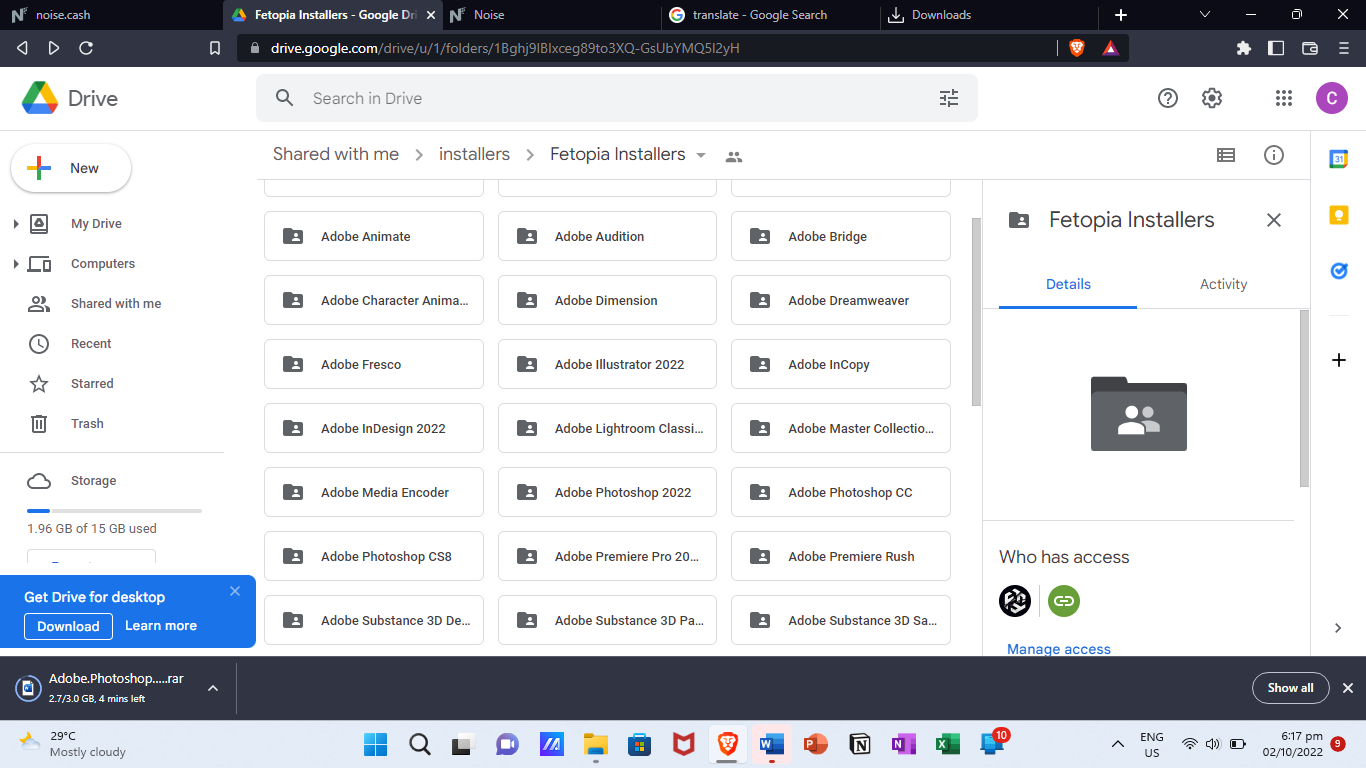The width and height of the screenshot is (1366, 768).
Task: Click Manage access link
Action: (1059, 649)
